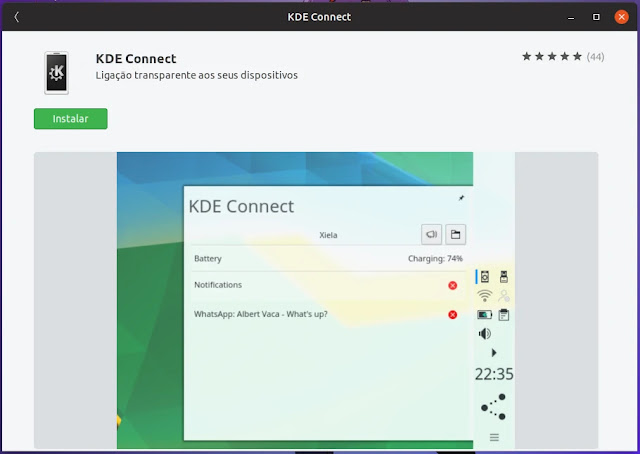Screen dimensions: 640x454
Task: Click the pin icon in screenshot panel
Action: pyautogui.click(x=461, y=198)
